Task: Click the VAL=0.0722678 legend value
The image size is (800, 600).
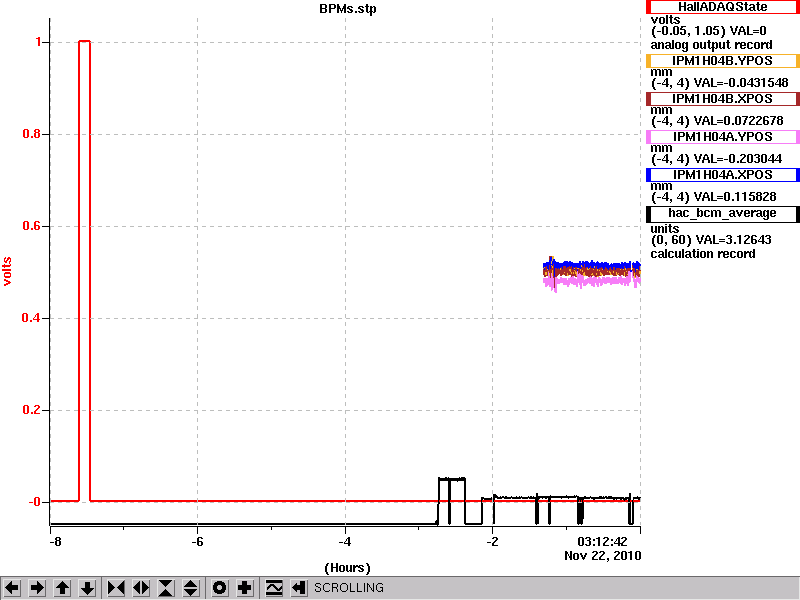Action: coord(738,121)
